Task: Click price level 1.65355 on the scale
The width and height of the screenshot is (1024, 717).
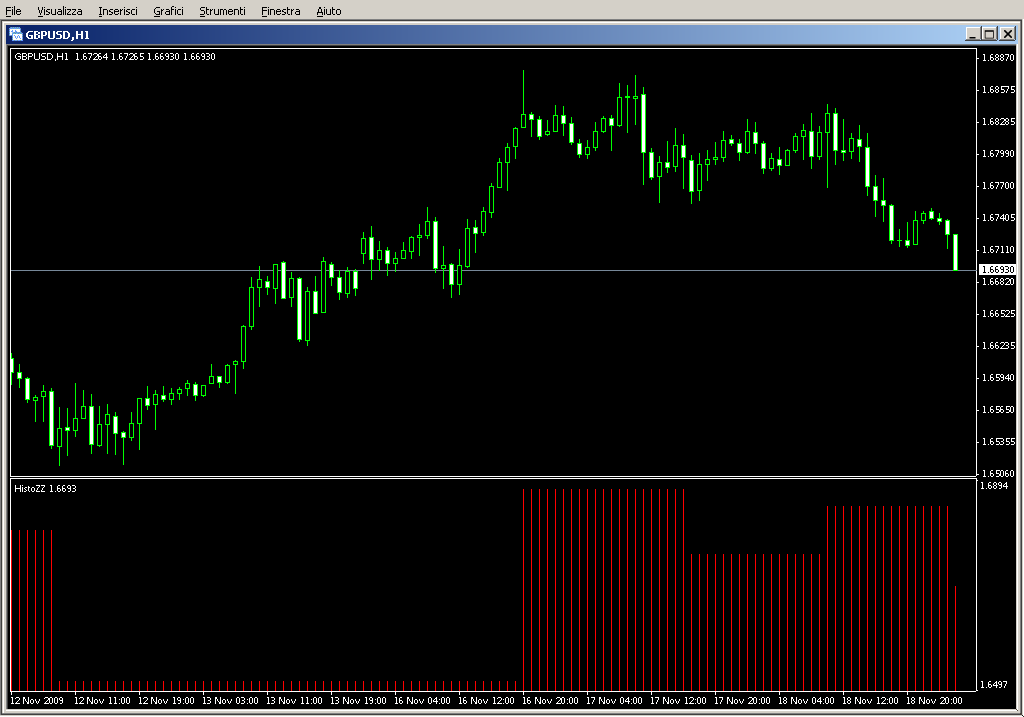Action: click(x=999, y=441)
